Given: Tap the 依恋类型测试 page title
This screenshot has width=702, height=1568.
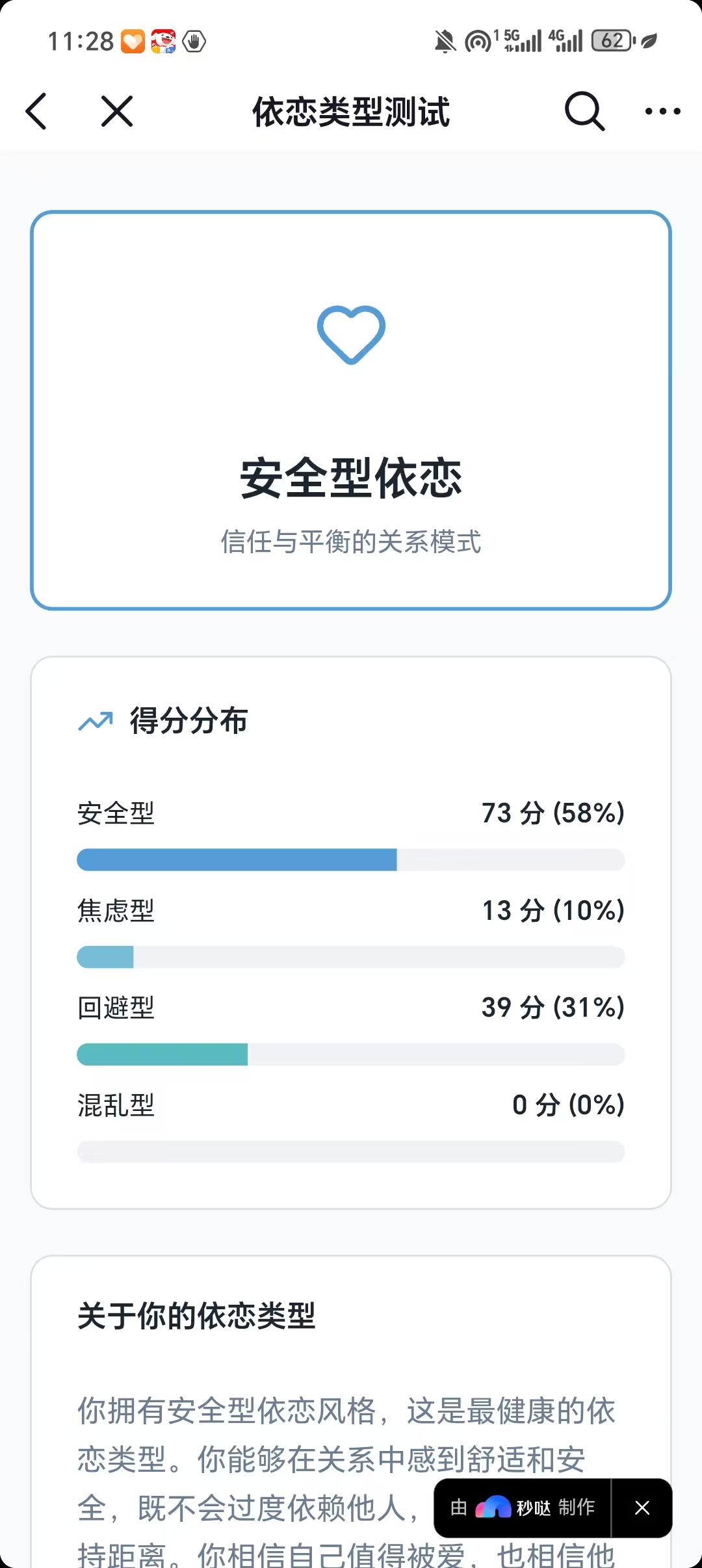Looking at the screenshot, I should (x=351, y=112).
